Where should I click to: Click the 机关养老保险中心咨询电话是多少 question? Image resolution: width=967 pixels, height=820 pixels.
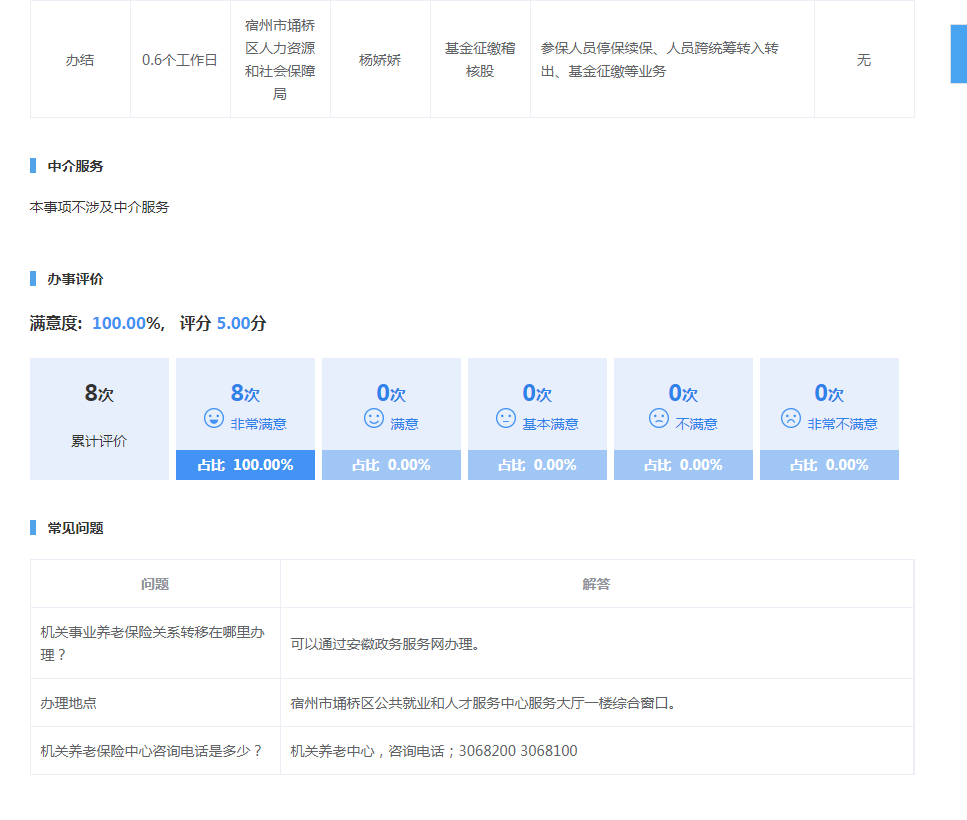pos(151,751)
